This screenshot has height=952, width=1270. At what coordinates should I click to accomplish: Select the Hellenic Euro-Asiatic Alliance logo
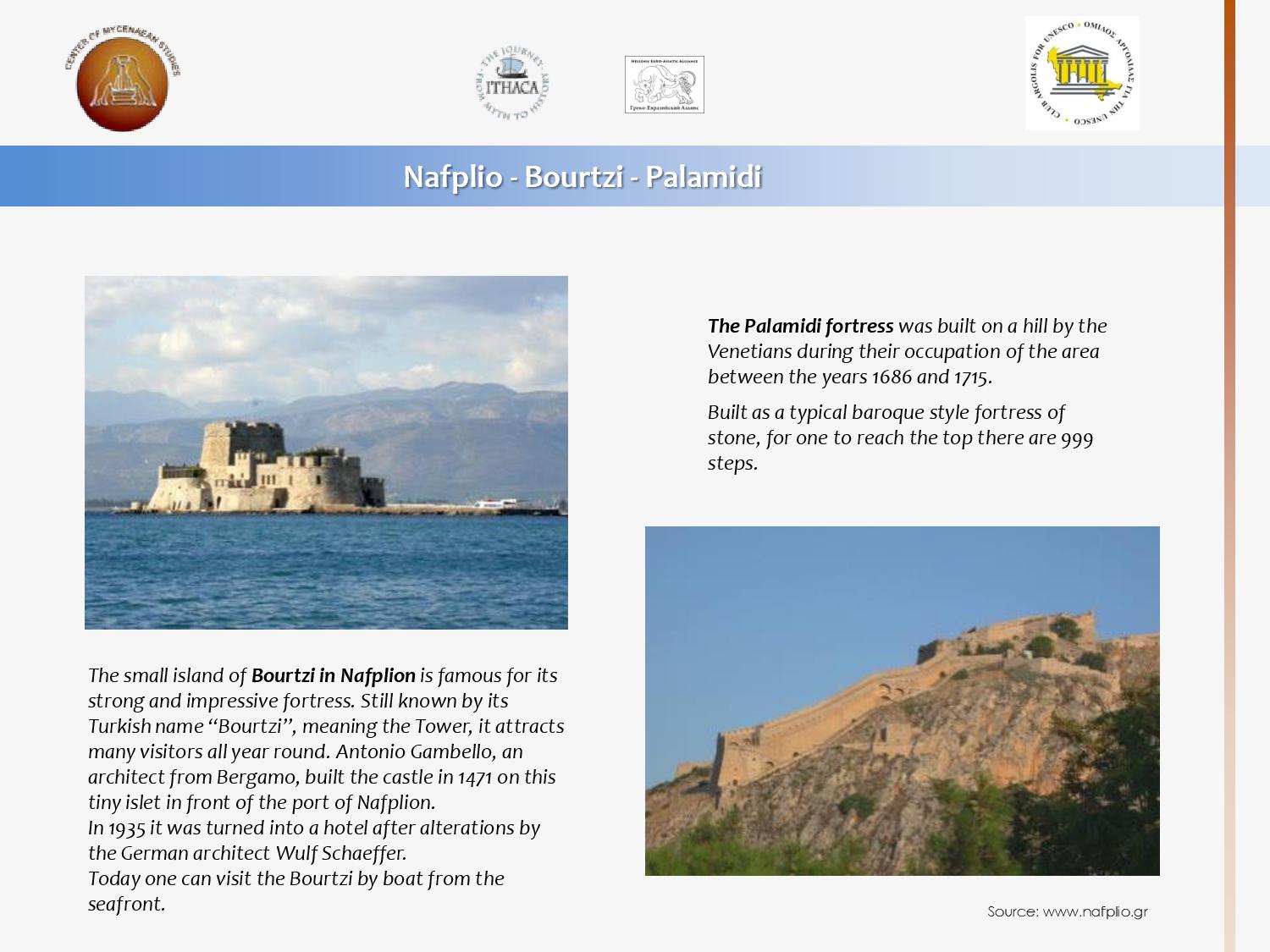pyautogui.click(x=665, y=85)
